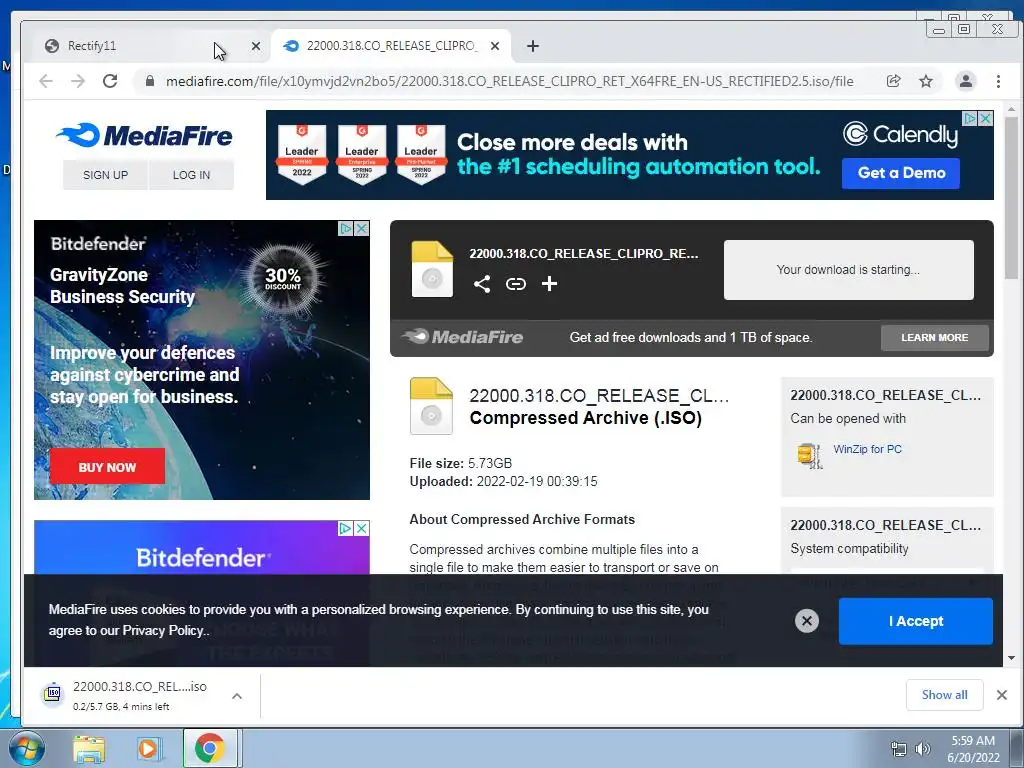The image size is (1024, 768).
Task: Expand download item options chevron
Action: [237, 696]
